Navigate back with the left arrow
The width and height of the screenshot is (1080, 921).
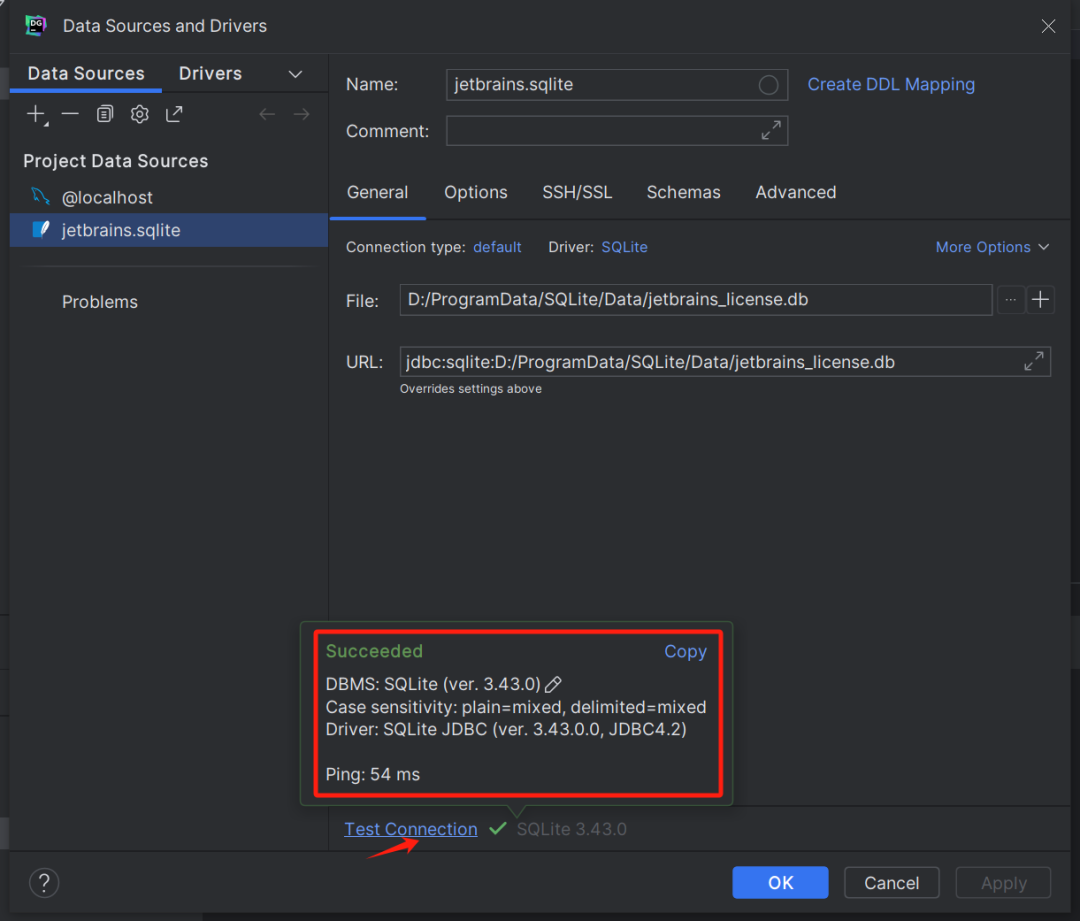point(267,114)
